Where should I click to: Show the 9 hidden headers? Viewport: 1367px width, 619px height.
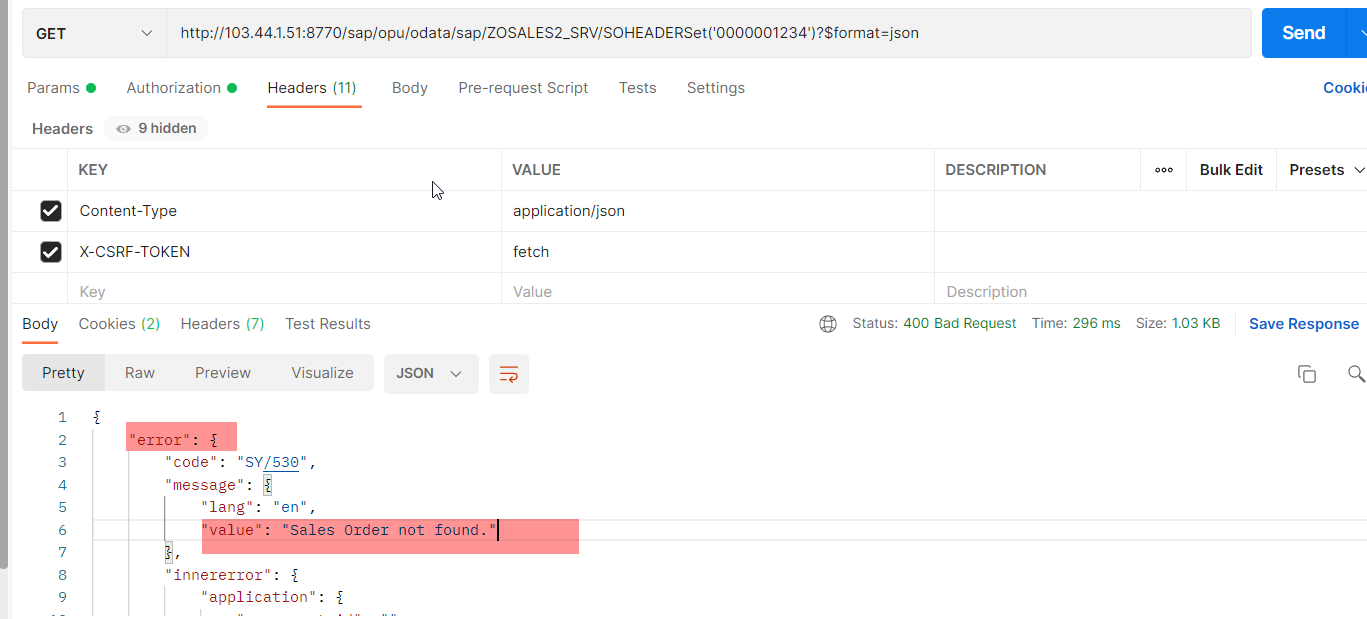point(156,128)
